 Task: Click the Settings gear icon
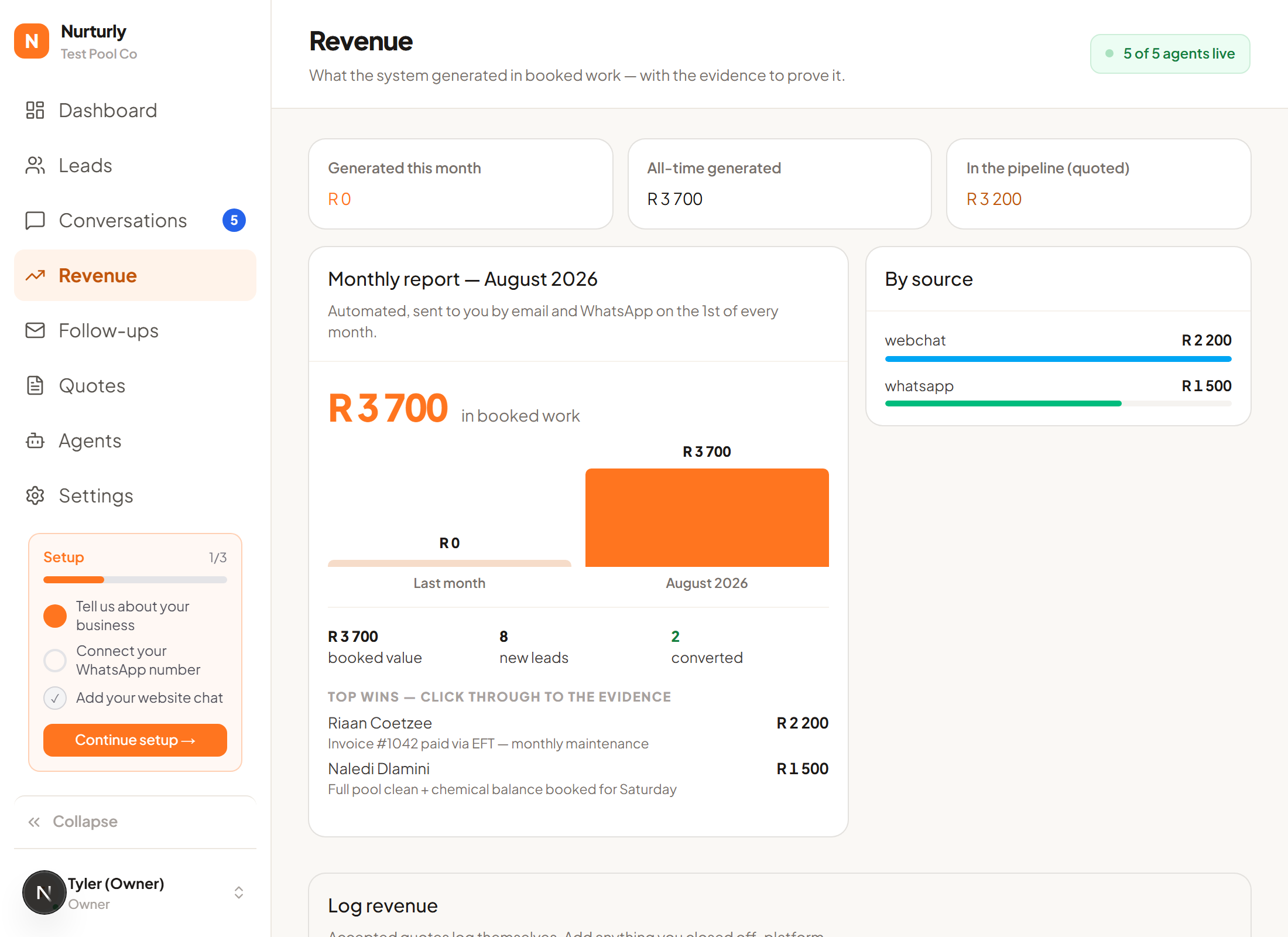(x=35, y=495)
